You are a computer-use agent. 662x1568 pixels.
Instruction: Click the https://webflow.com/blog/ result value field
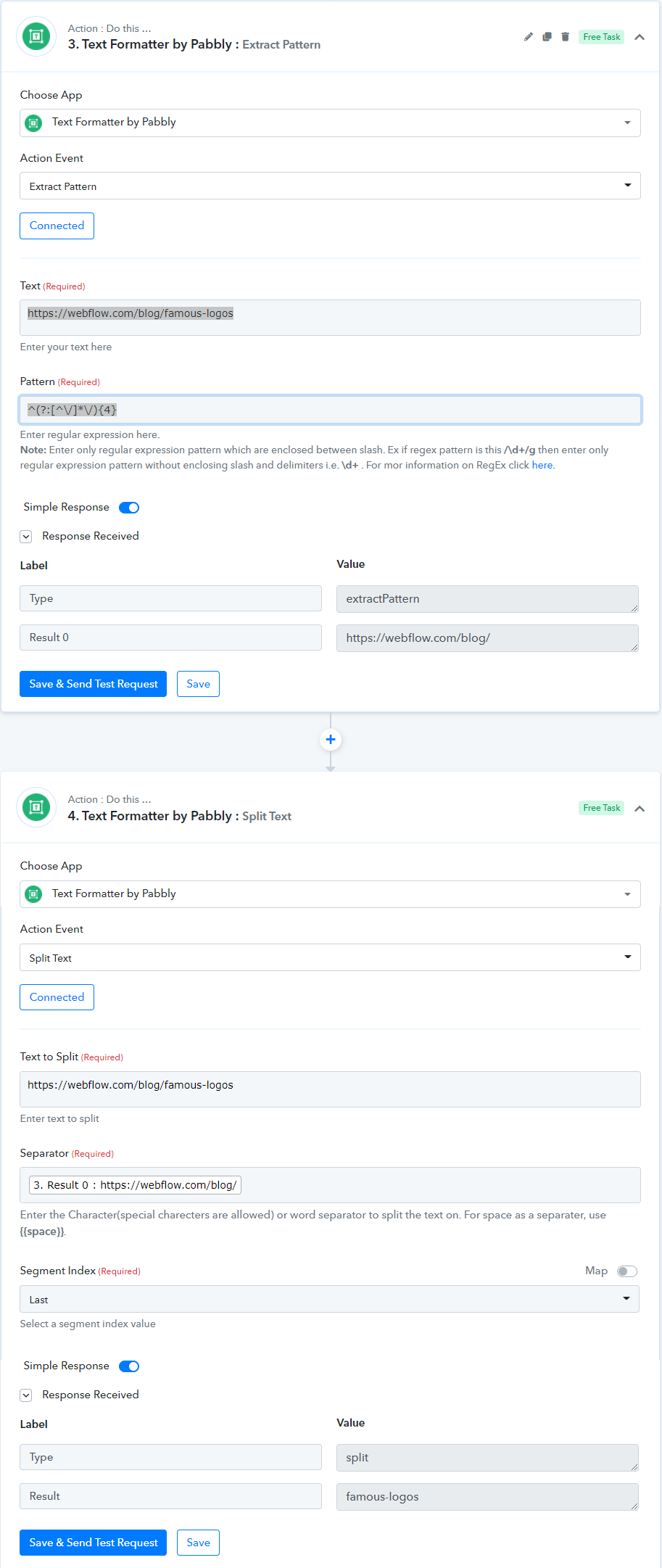(487, 638)
